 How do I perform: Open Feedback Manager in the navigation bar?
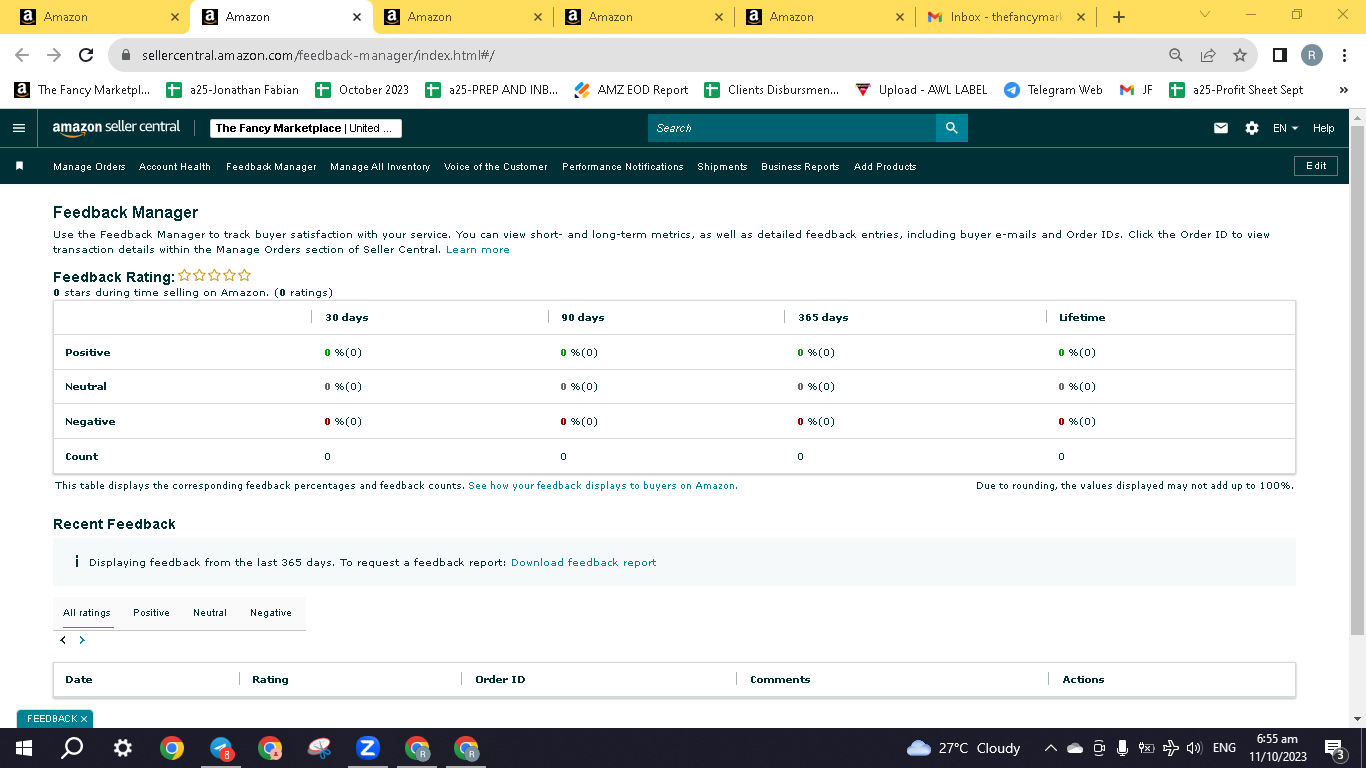(271, 167)
